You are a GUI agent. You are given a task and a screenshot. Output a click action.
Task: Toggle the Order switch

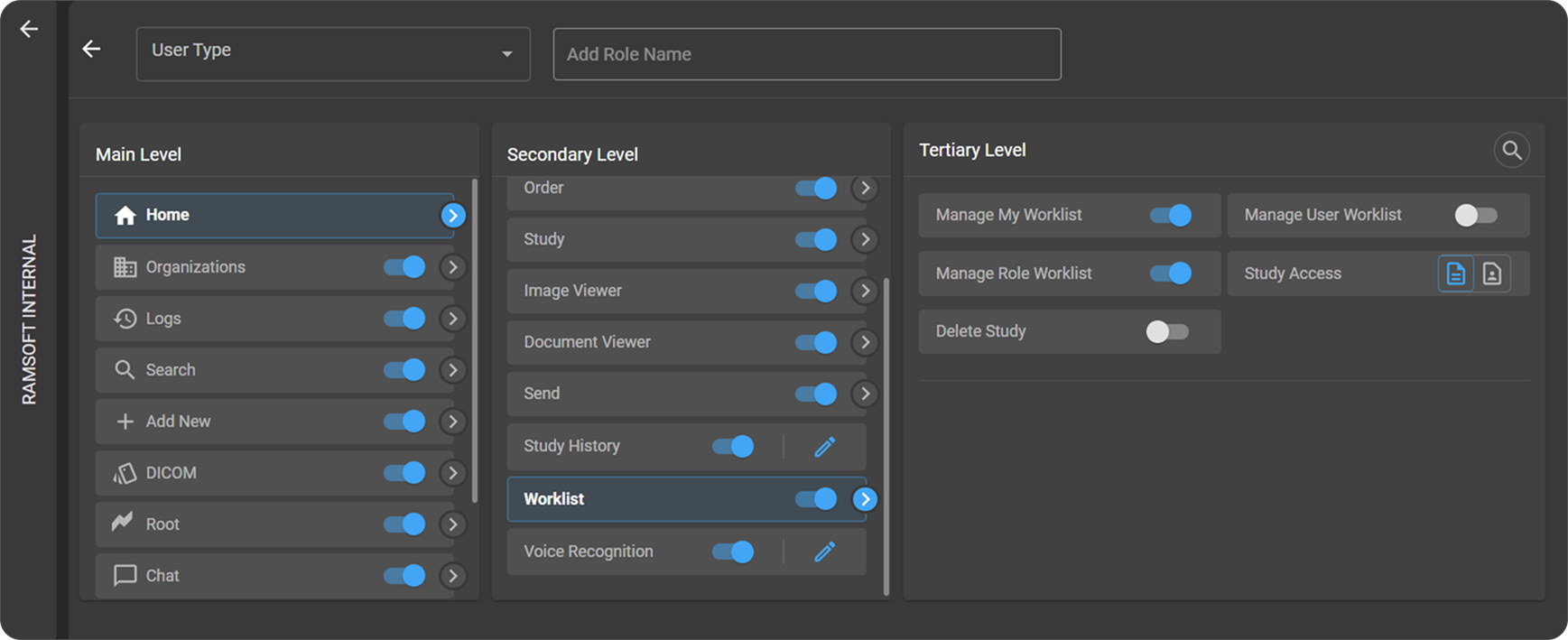tap(816, 188)
